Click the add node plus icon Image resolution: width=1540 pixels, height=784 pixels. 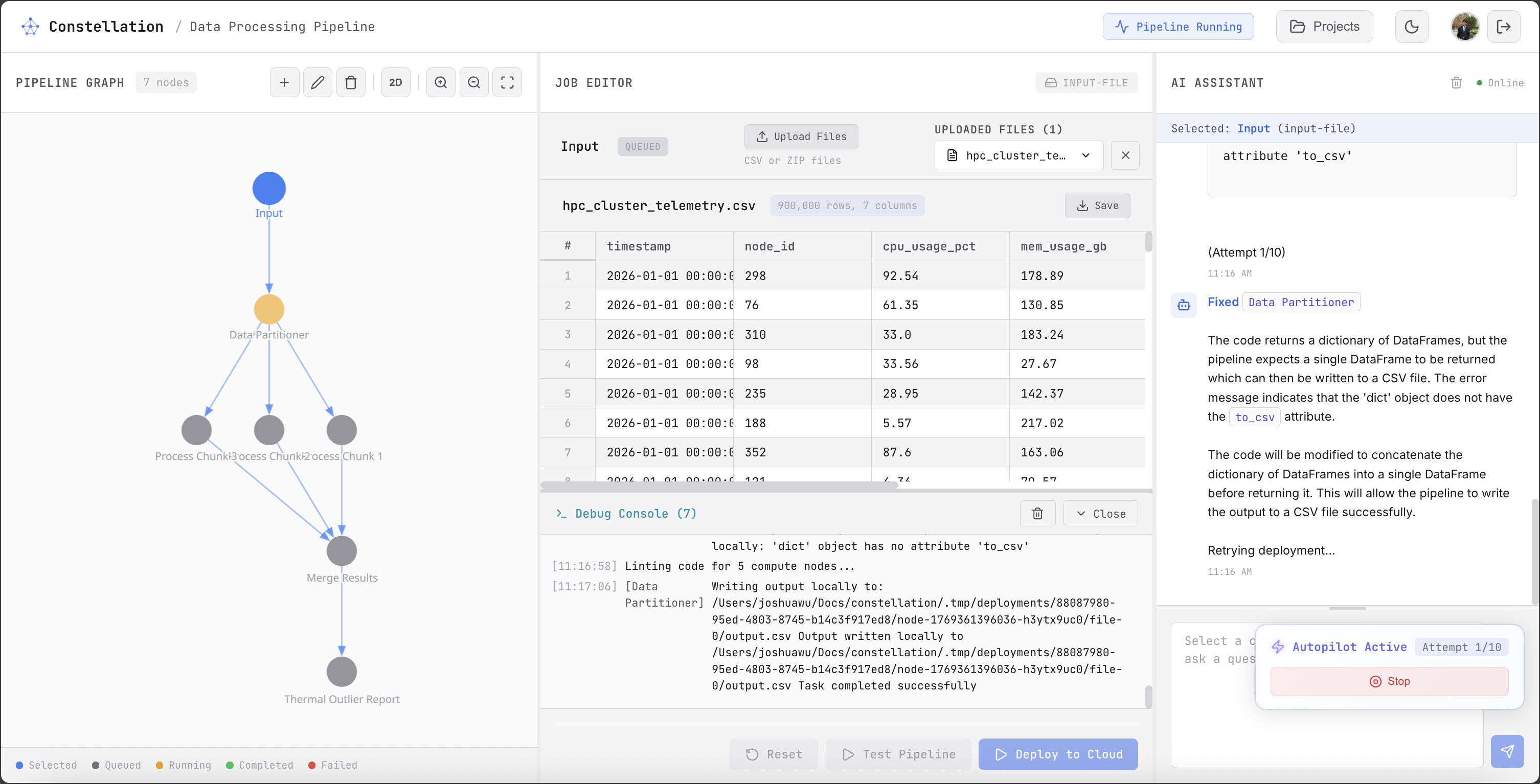285,82
